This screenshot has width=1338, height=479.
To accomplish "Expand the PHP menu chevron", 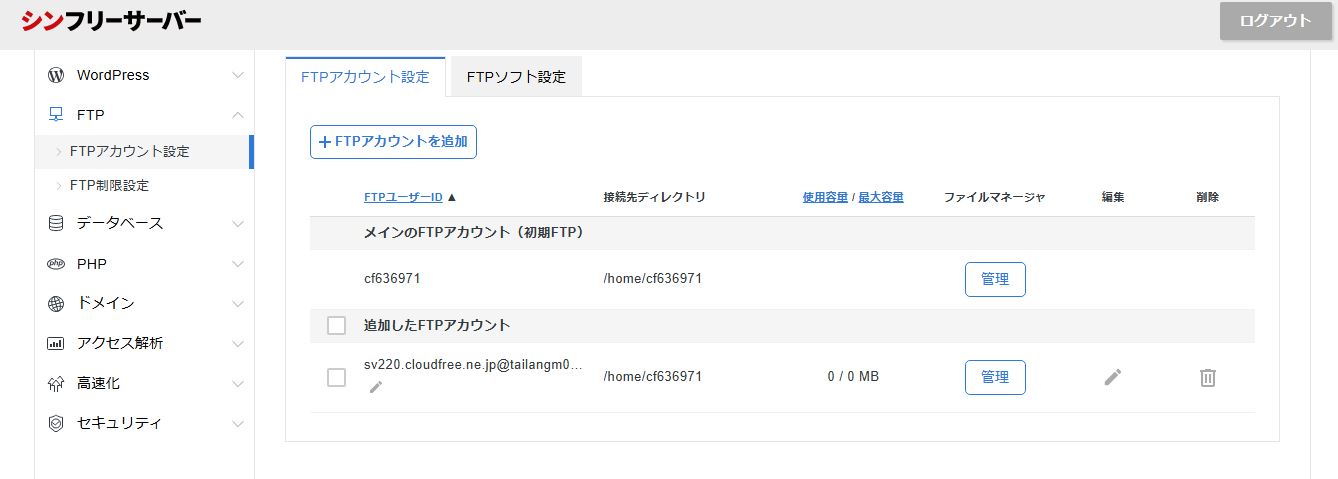I will [x=237, y=264].
